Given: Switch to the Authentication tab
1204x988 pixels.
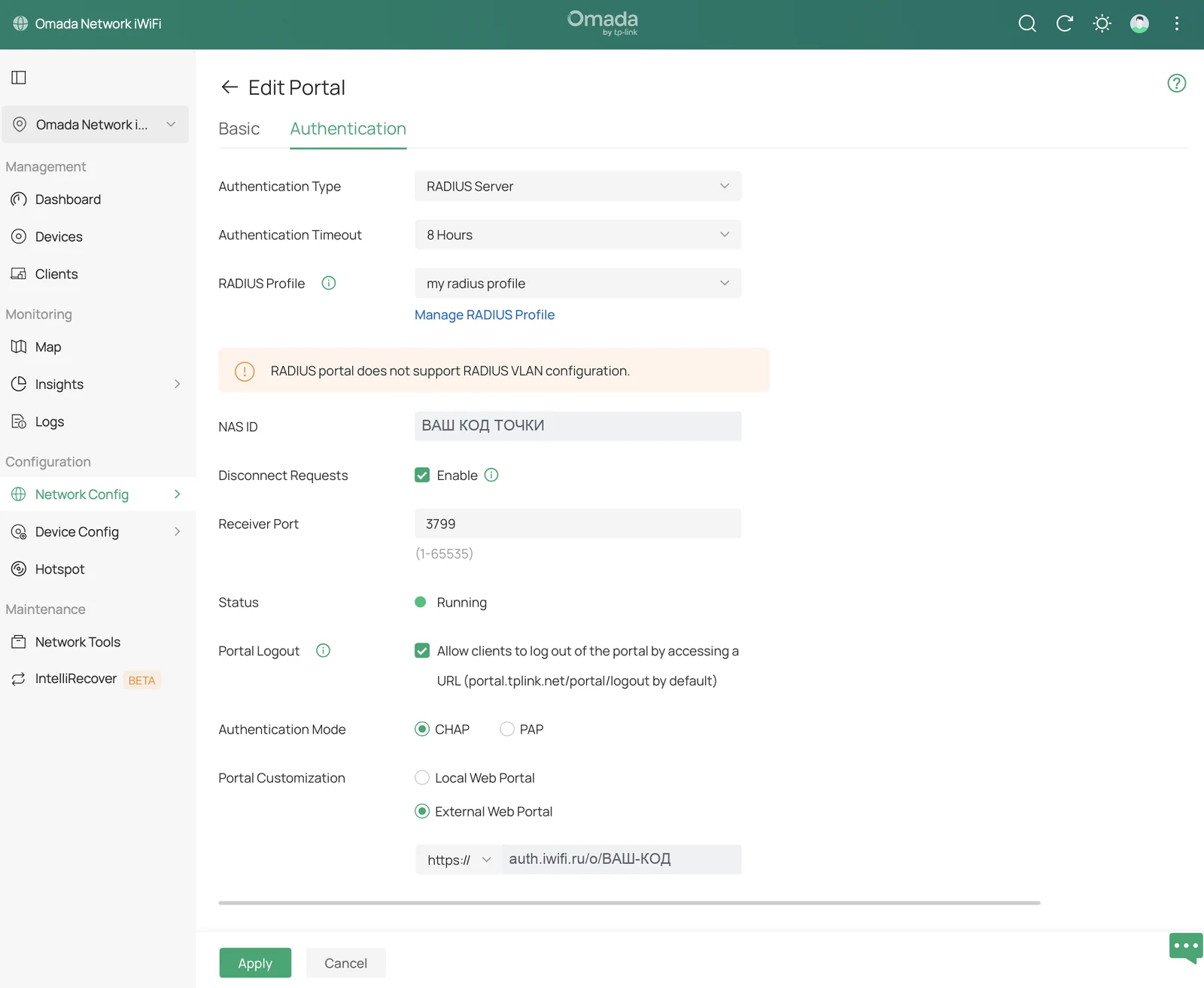Looking at the screenshot, I should click(x=348, y=129).
